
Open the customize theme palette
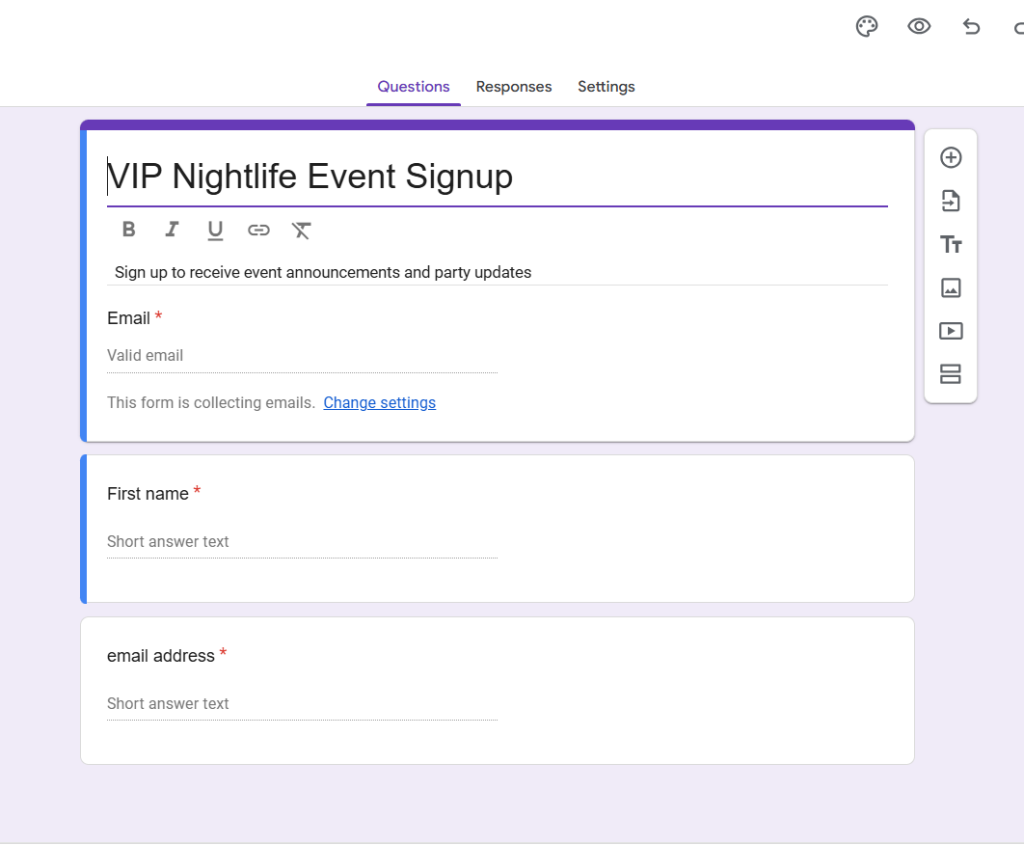pyautogui.click(x=867, y=27)
